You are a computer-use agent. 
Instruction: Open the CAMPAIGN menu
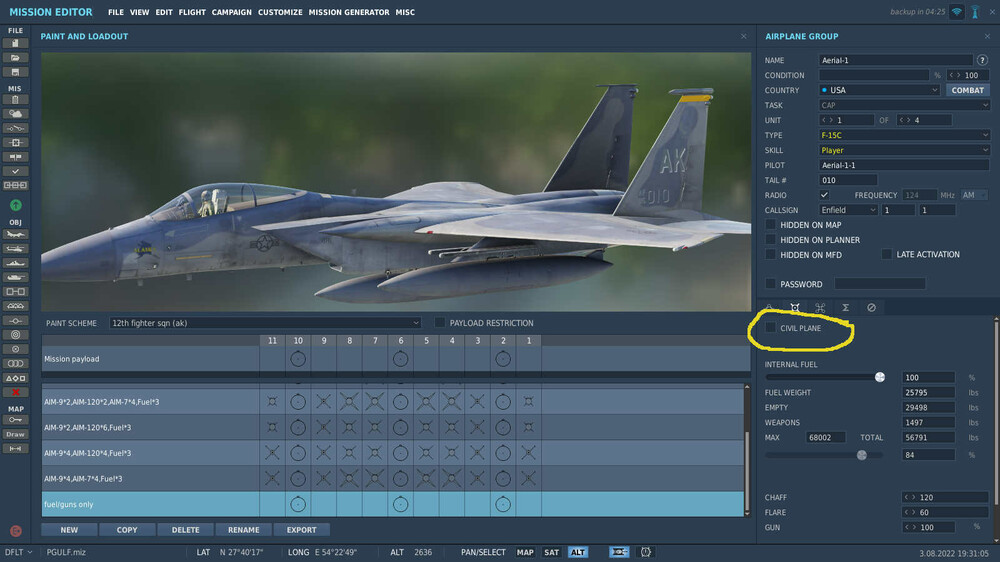(231, 13)
